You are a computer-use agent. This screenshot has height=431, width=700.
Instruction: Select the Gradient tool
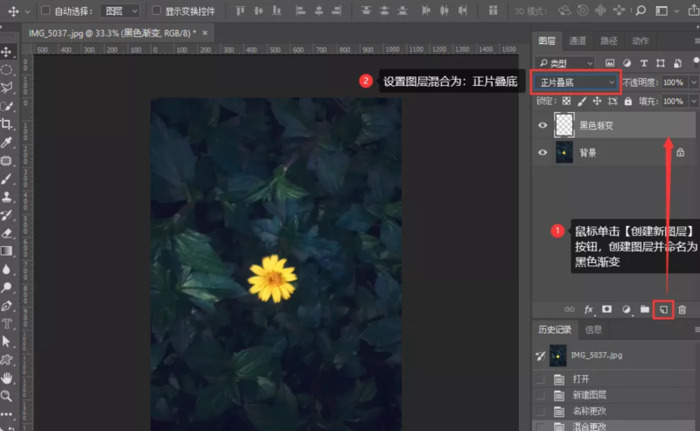(x=6, y=251)
